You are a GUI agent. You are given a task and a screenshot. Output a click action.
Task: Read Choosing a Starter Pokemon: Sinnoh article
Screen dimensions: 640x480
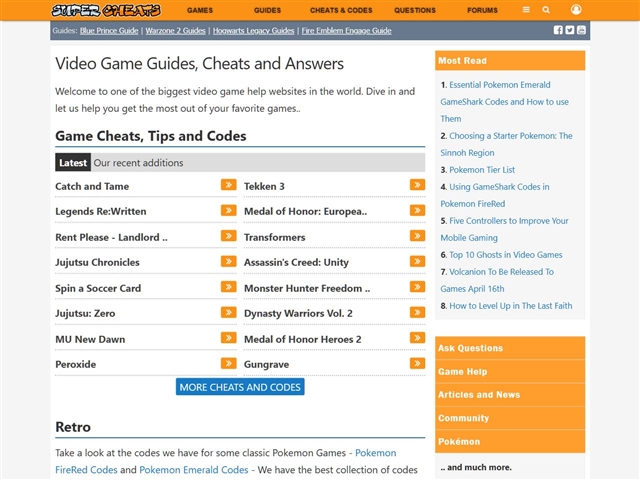point(507,144)
